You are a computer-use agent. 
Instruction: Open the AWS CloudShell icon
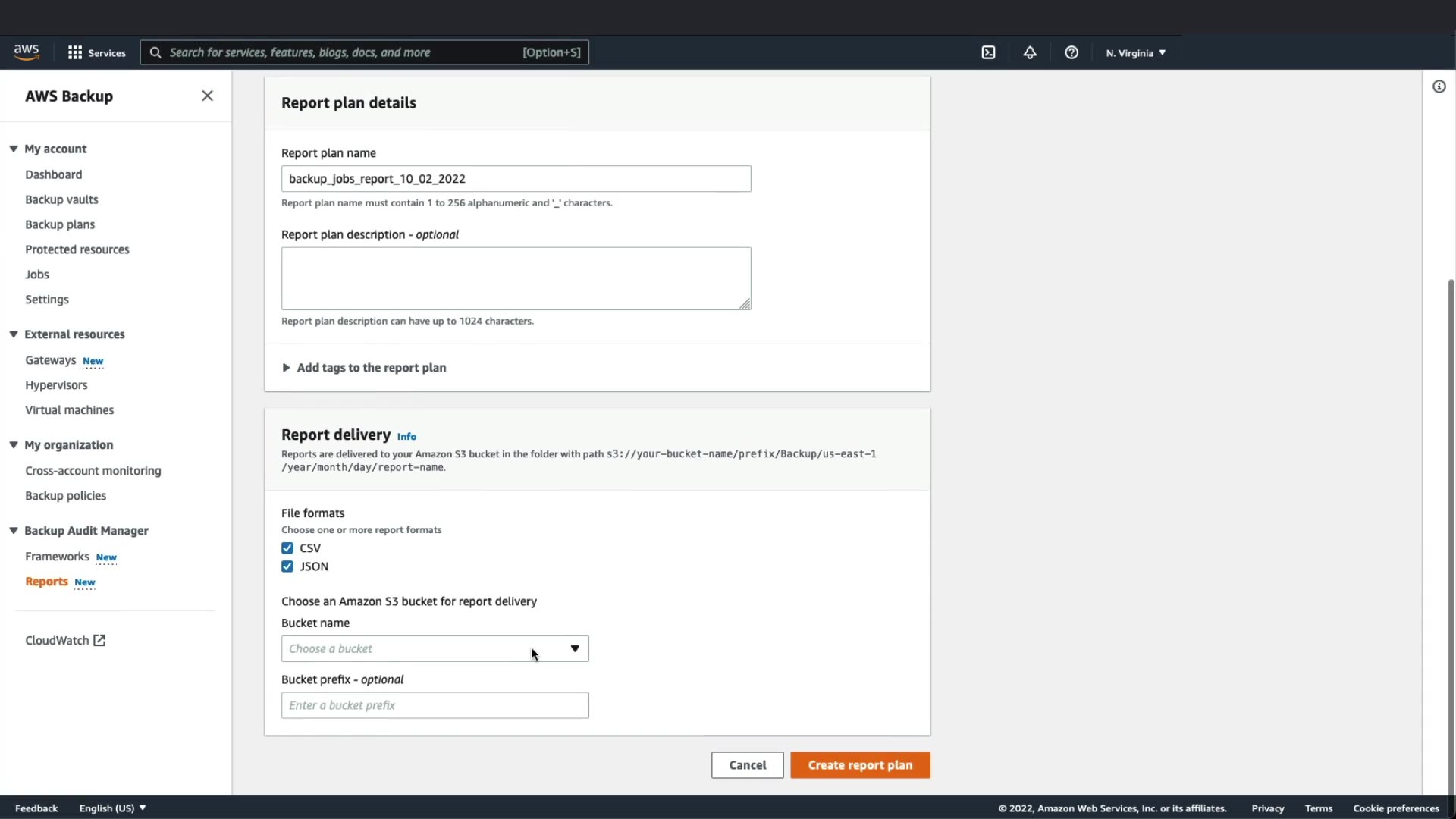pyautogui.click(x=988, y=52)
